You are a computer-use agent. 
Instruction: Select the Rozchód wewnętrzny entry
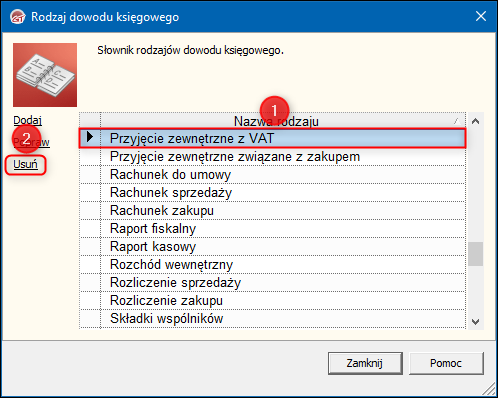273,264
